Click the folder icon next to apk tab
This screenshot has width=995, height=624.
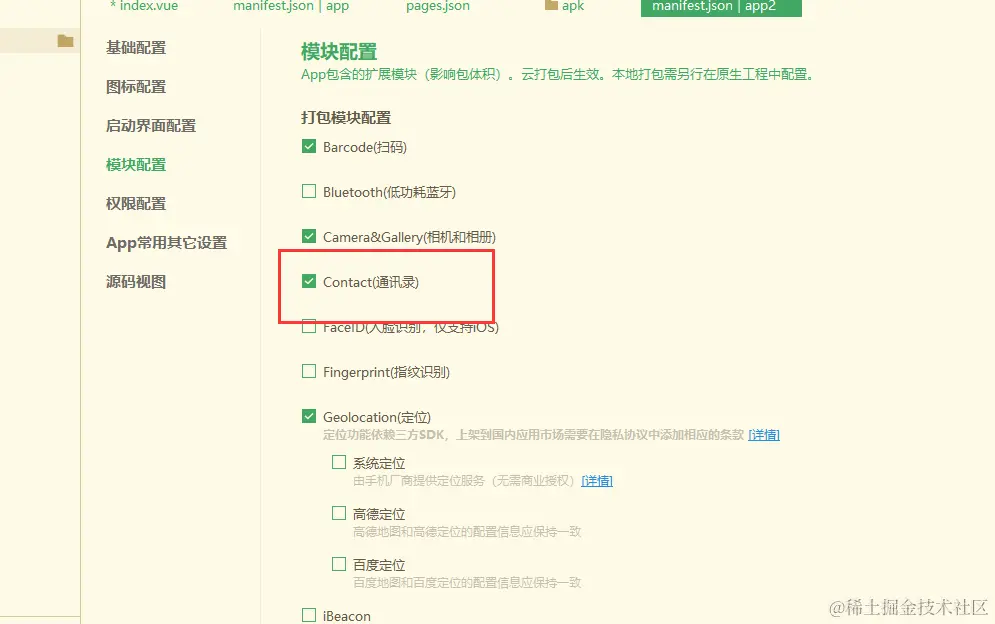point(549,7)
